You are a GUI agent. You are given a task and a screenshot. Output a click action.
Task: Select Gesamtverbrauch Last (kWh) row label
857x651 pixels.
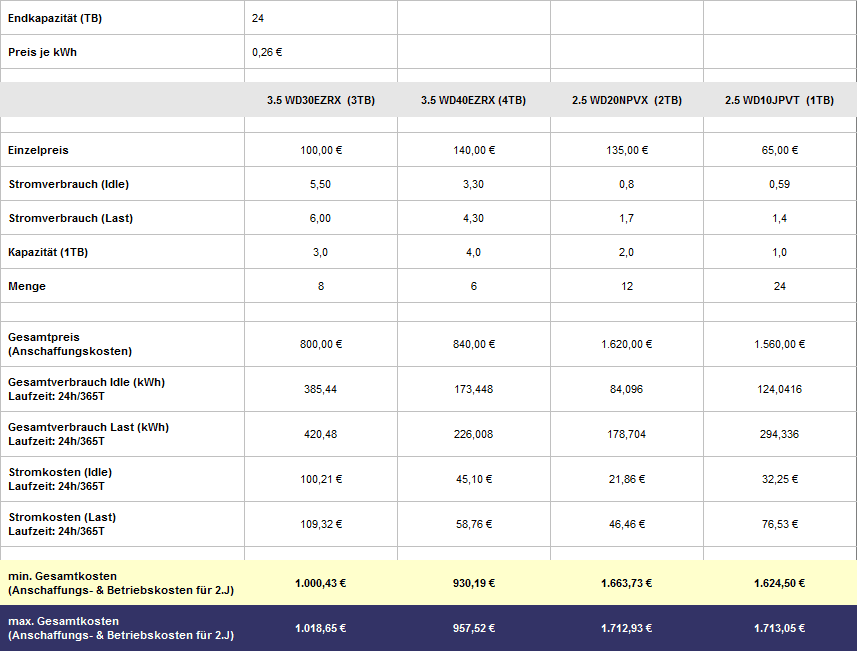tap(122, 434)
